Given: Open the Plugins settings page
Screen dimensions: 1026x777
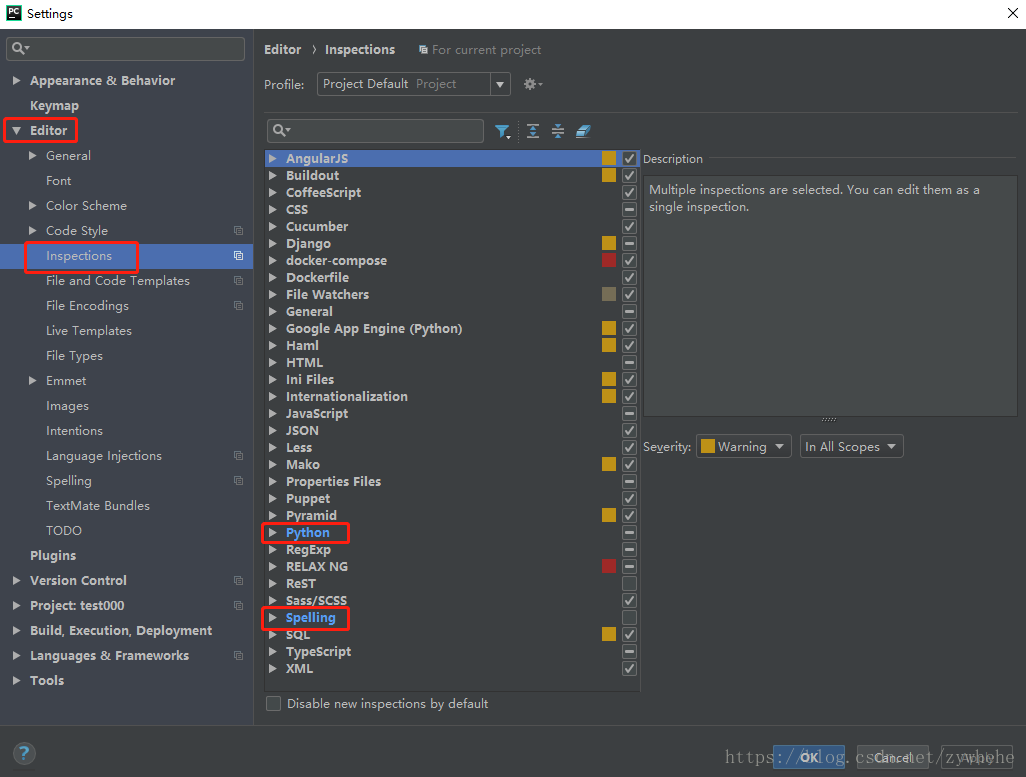Looking at the screenshot, I should pos(53,556).
